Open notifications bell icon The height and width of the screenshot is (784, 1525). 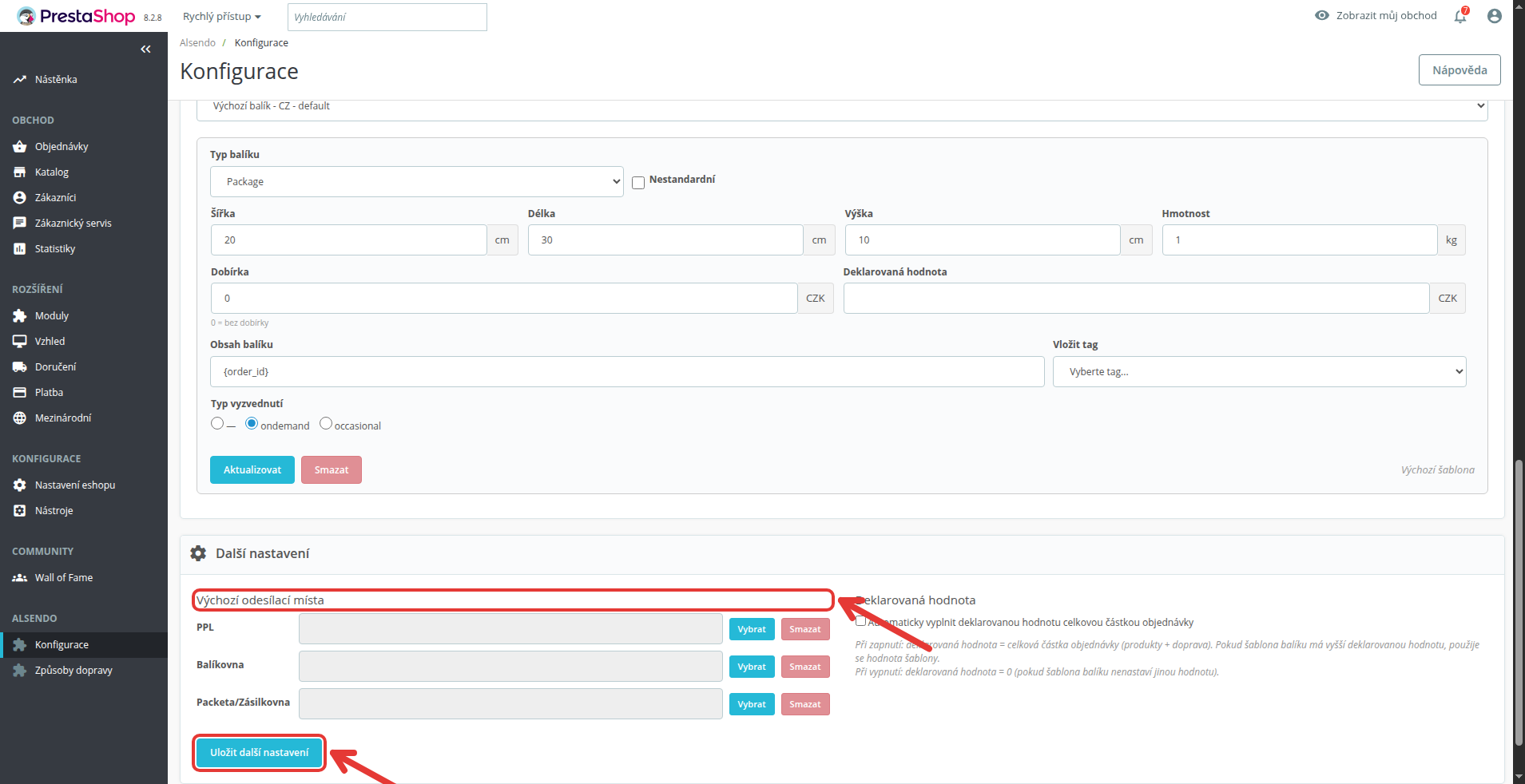click(x=1460, y=15)
